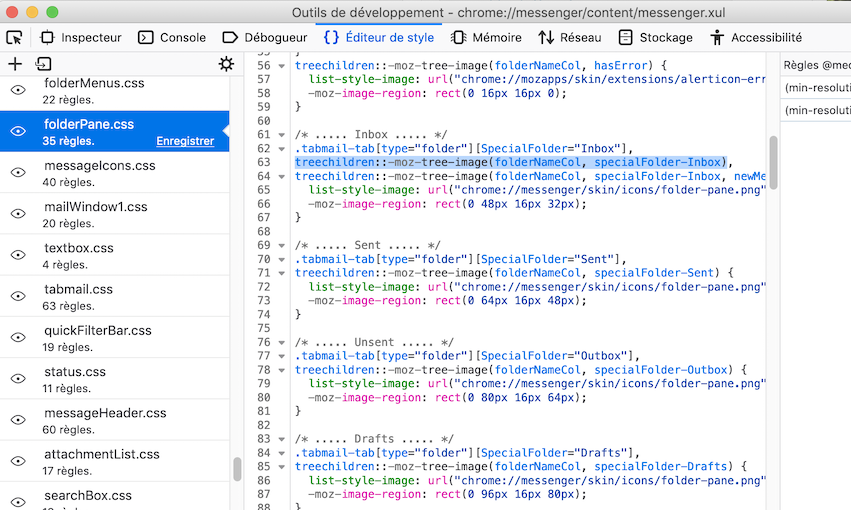
Task: Toggle visibility of folderMenus.css
Action: coord(18,90)
